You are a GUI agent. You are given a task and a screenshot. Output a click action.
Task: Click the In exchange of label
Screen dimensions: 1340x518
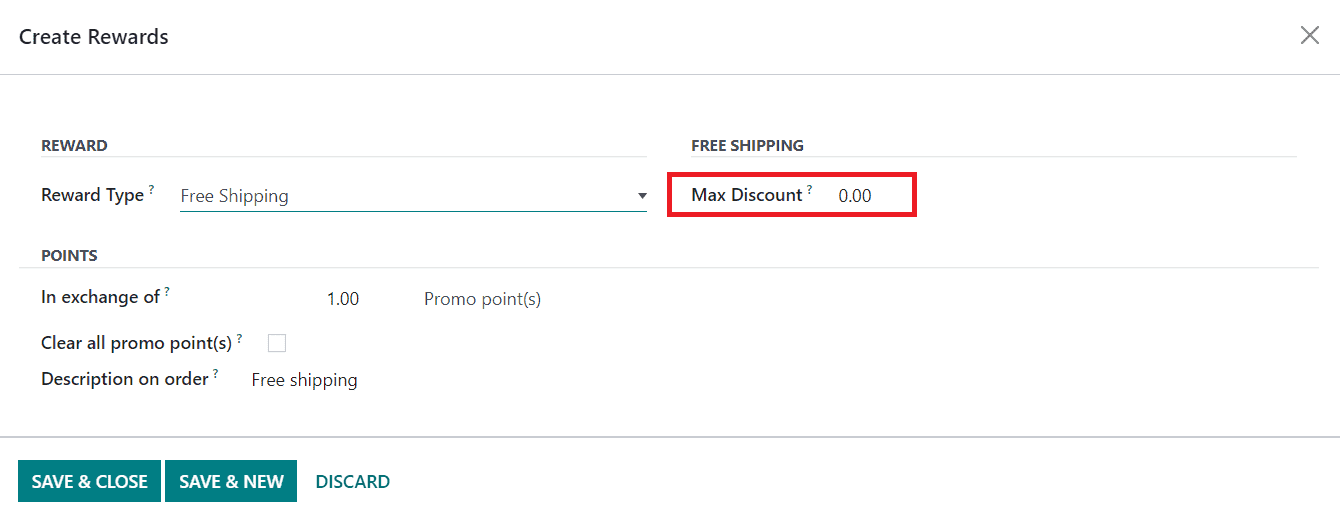point(100,297)
